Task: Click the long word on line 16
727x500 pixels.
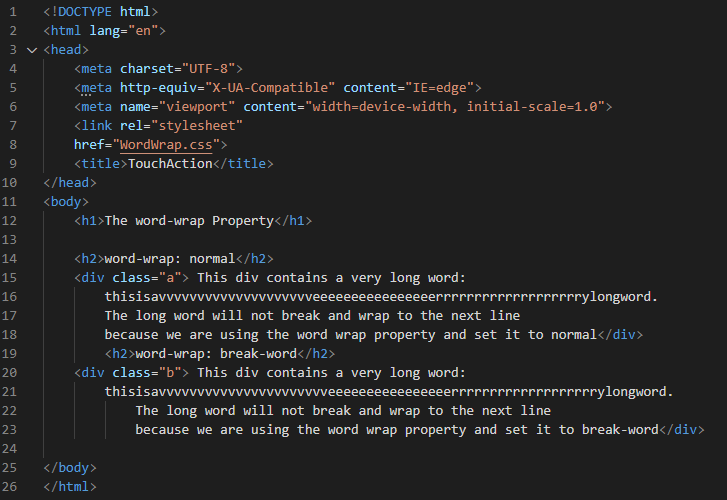Action: tap(381, 297)
